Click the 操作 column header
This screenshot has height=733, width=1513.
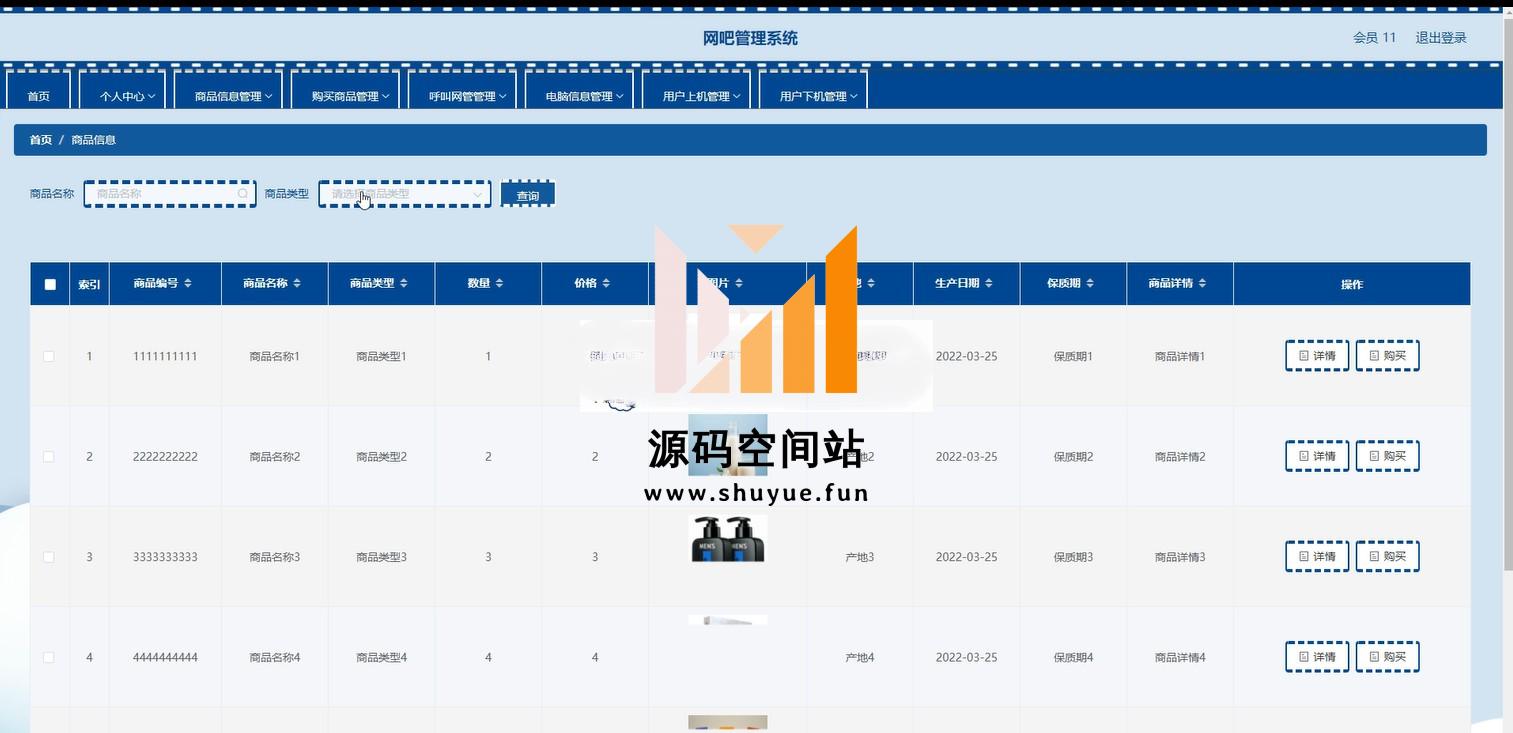pos(1352,285)
